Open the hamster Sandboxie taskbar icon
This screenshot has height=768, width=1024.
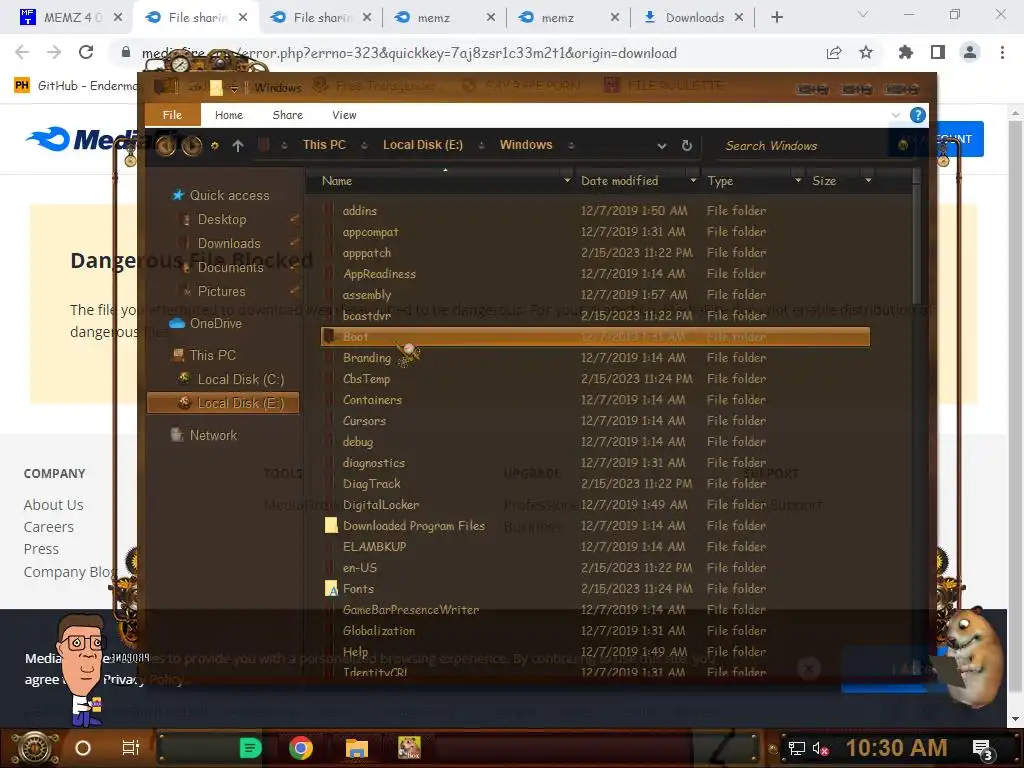click(x=409, y=748)
